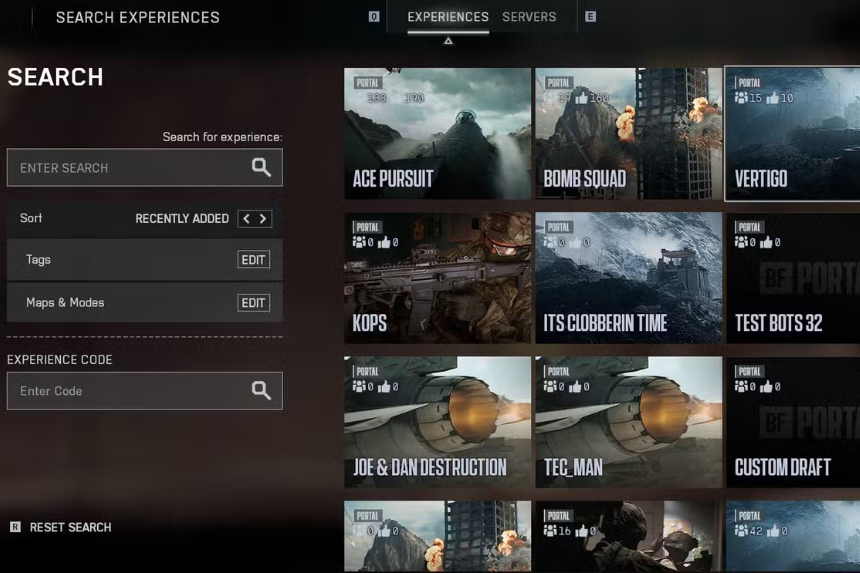860x573 pixels.
Task: Click the R key icon beside Reset Search
Action: (x=15, y=527)
